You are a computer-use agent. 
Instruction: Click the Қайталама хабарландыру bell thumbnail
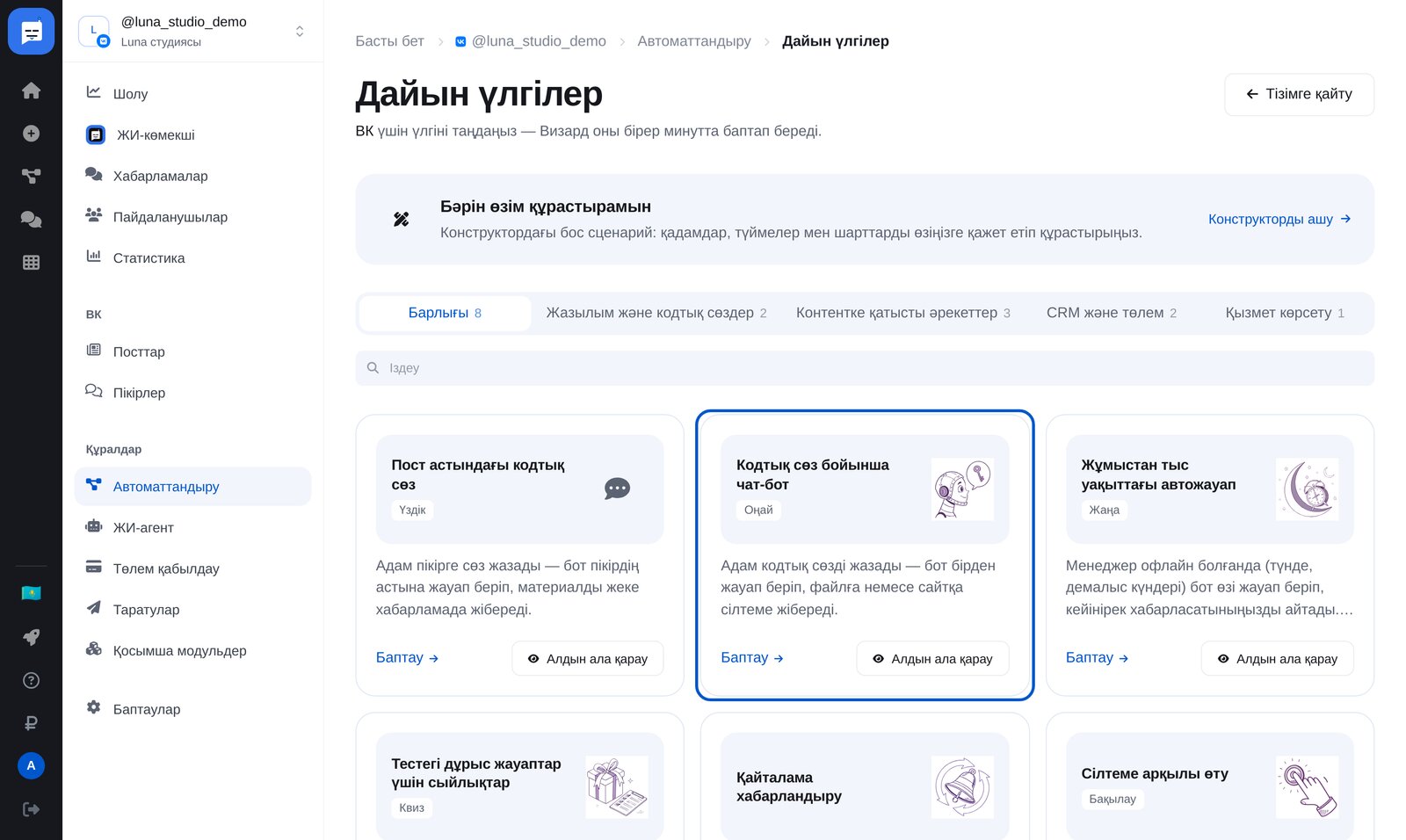pos(962,786)
